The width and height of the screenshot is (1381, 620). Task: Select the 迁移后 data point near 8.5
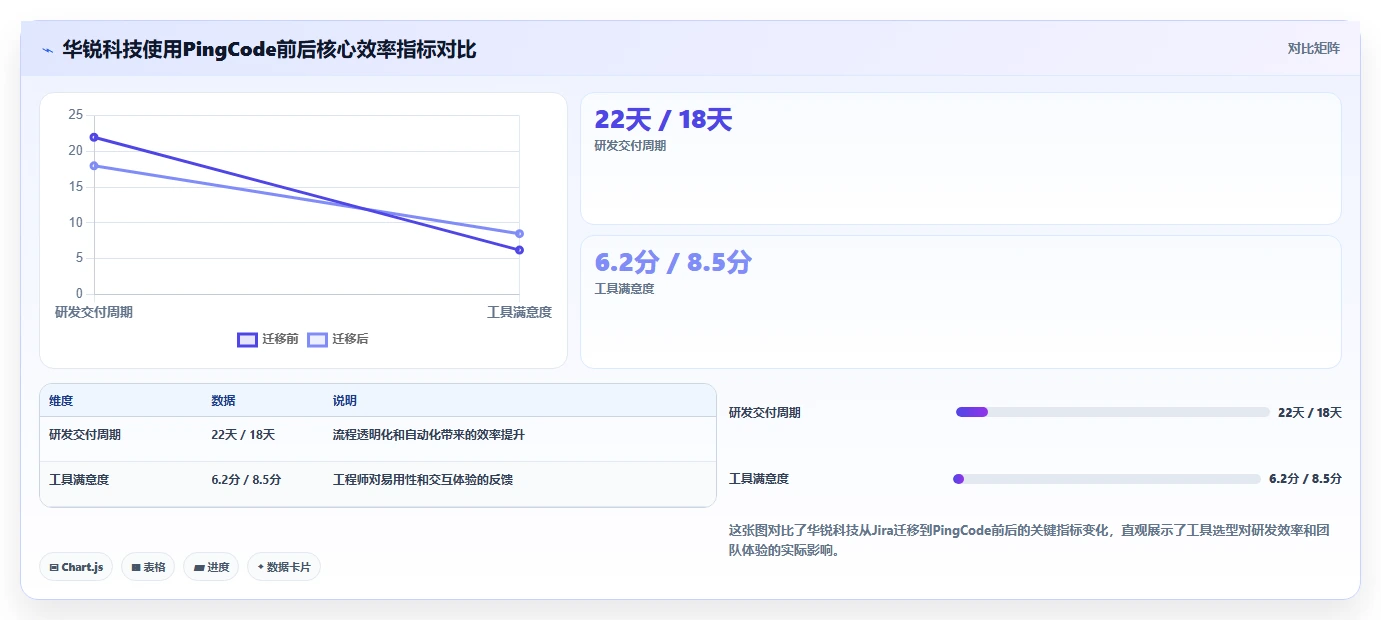[519, 234]
